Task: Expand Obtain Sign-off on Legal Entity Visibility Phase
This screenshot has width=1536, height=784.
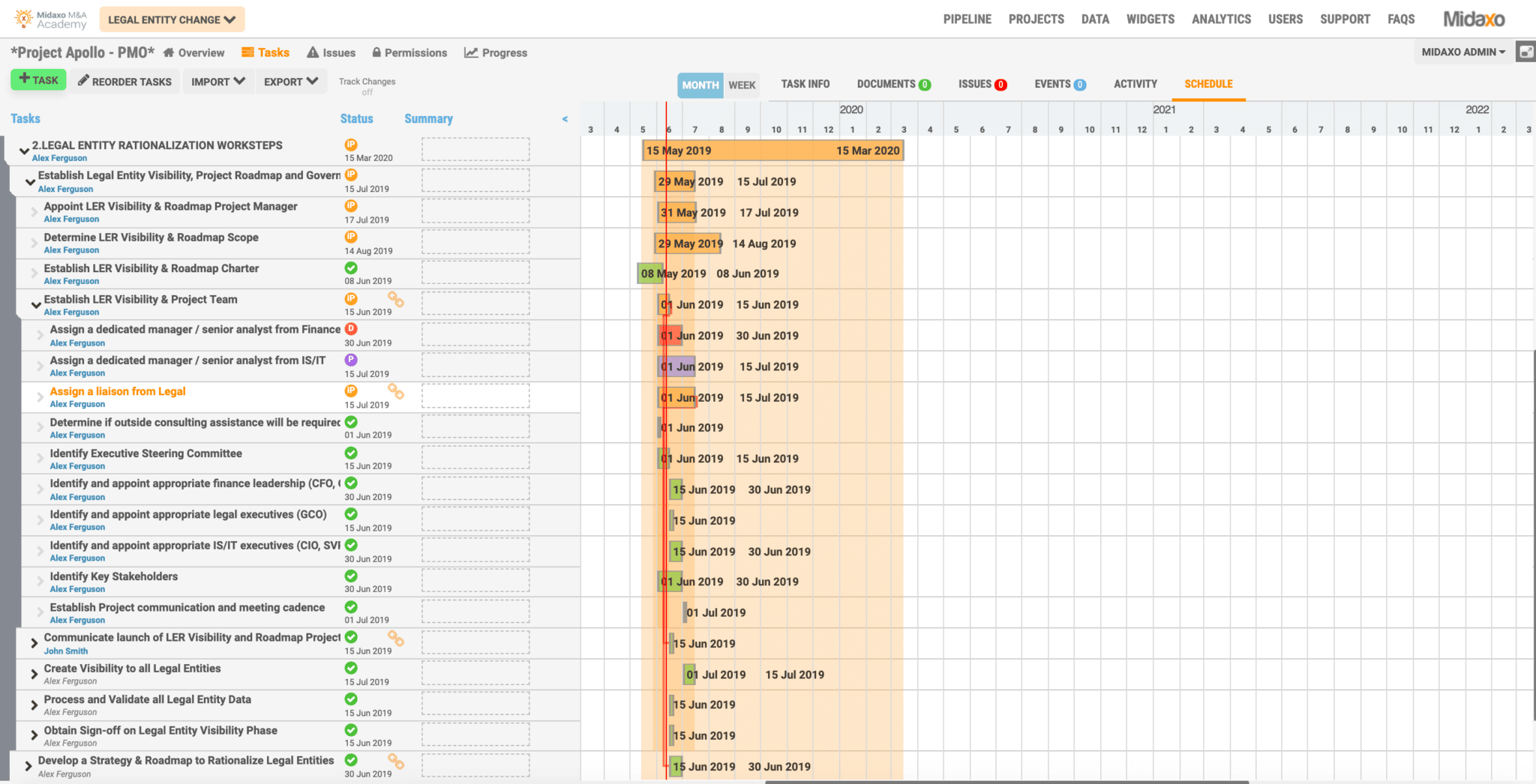Action: coord(34,735)
